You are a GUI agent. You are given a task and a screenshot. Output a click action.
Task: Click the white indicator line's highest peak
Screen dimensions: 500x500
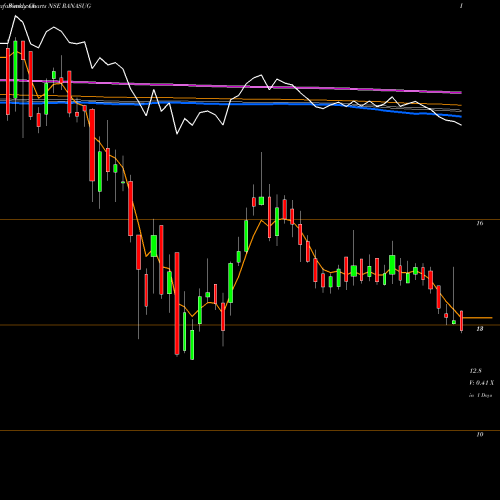15,16
